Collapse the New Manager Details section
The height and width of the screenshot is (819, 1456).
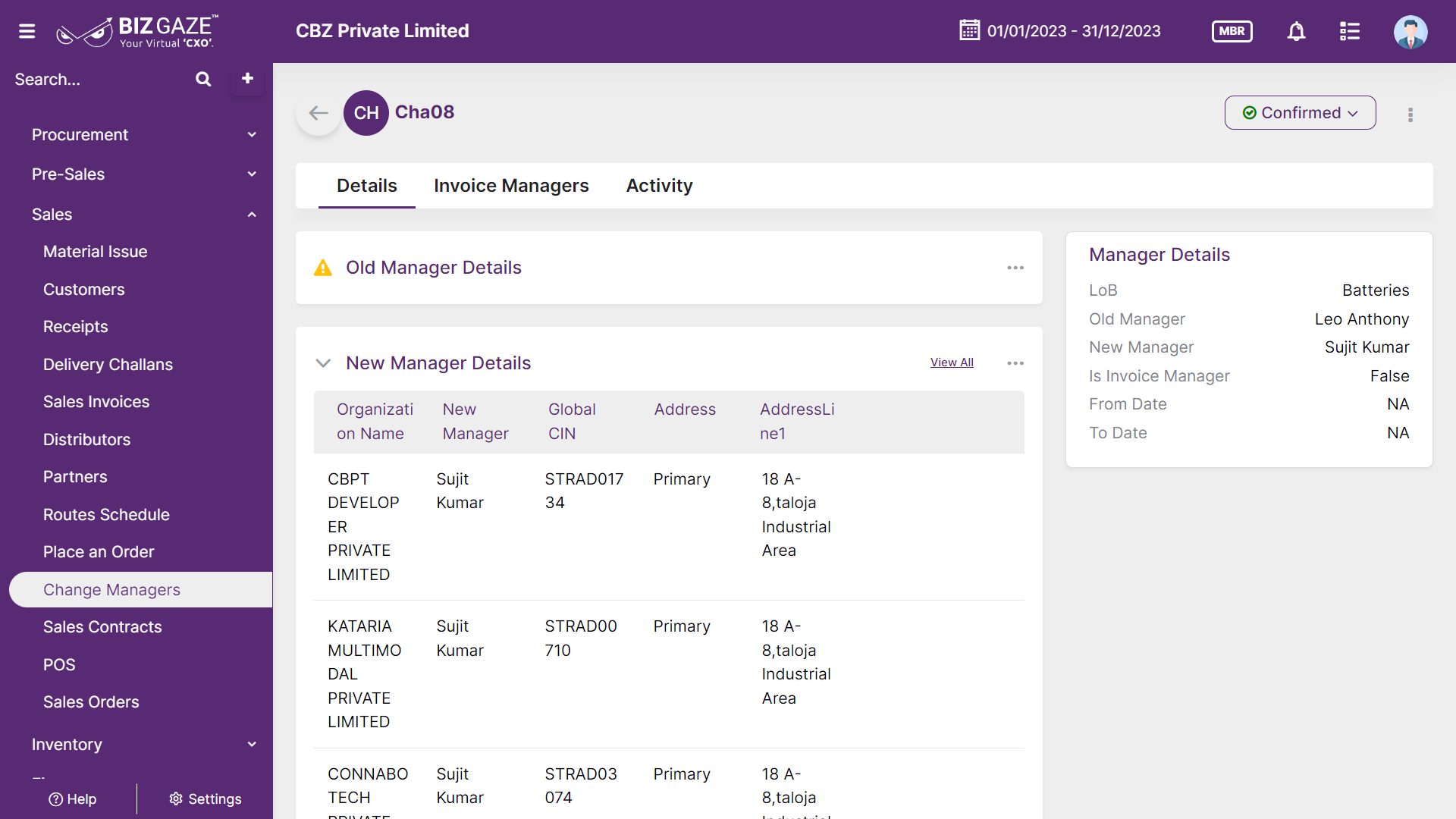tap(323, 363)
